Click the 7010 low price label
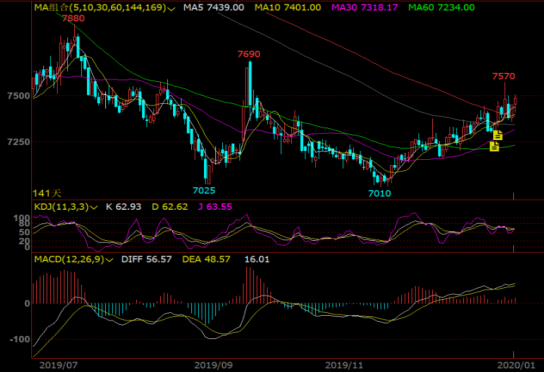The height and width of the screenshot is (373, 545). pos(380,193)
